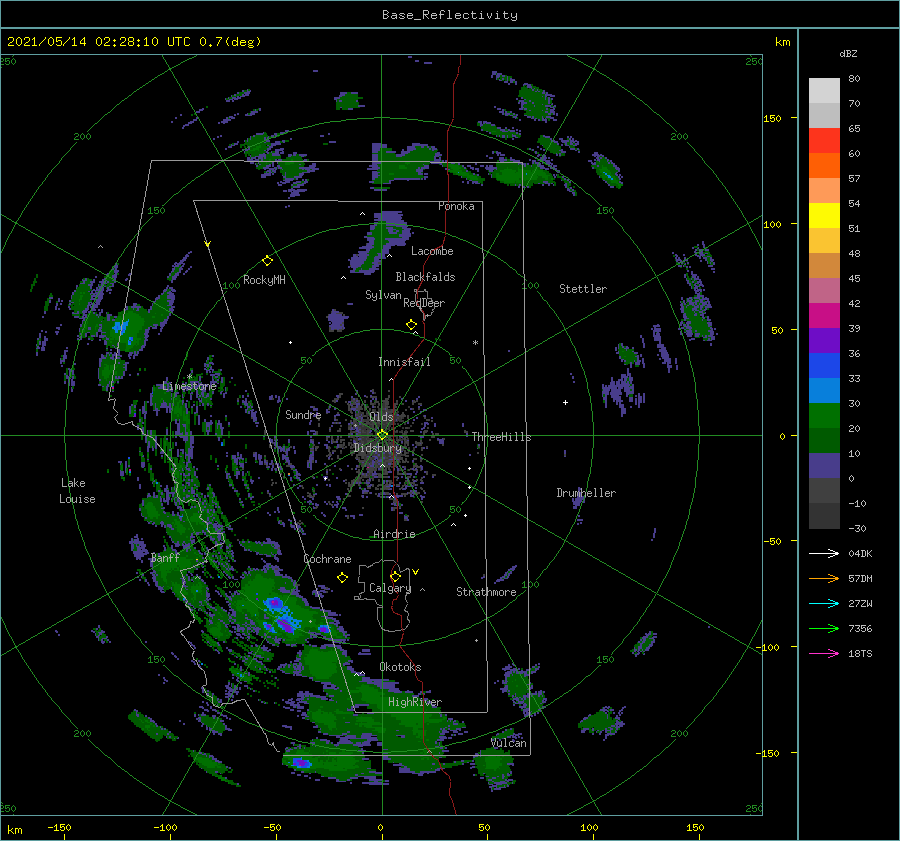Click the white plus marker west of Stettler region
The image size is (900, 841).
pyautogui.click(x=565, y=402)
